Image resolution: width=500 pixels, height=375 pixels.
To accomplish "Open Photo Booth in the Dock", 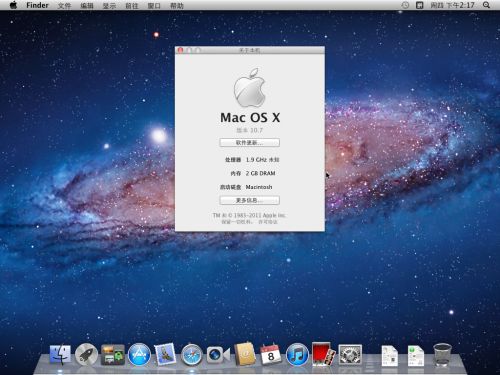I will point(323,354).
